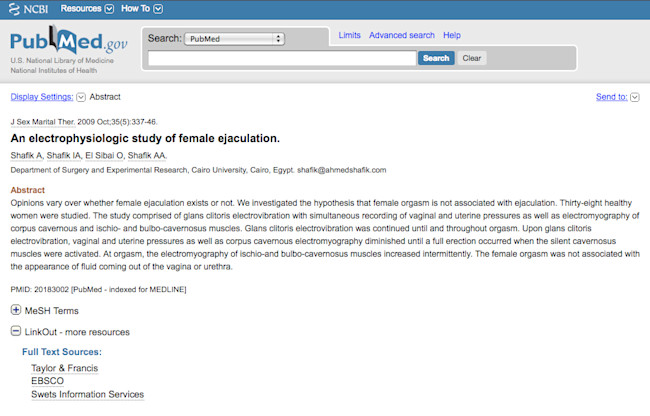
Task: Click the Clear button
Action: 472,58
